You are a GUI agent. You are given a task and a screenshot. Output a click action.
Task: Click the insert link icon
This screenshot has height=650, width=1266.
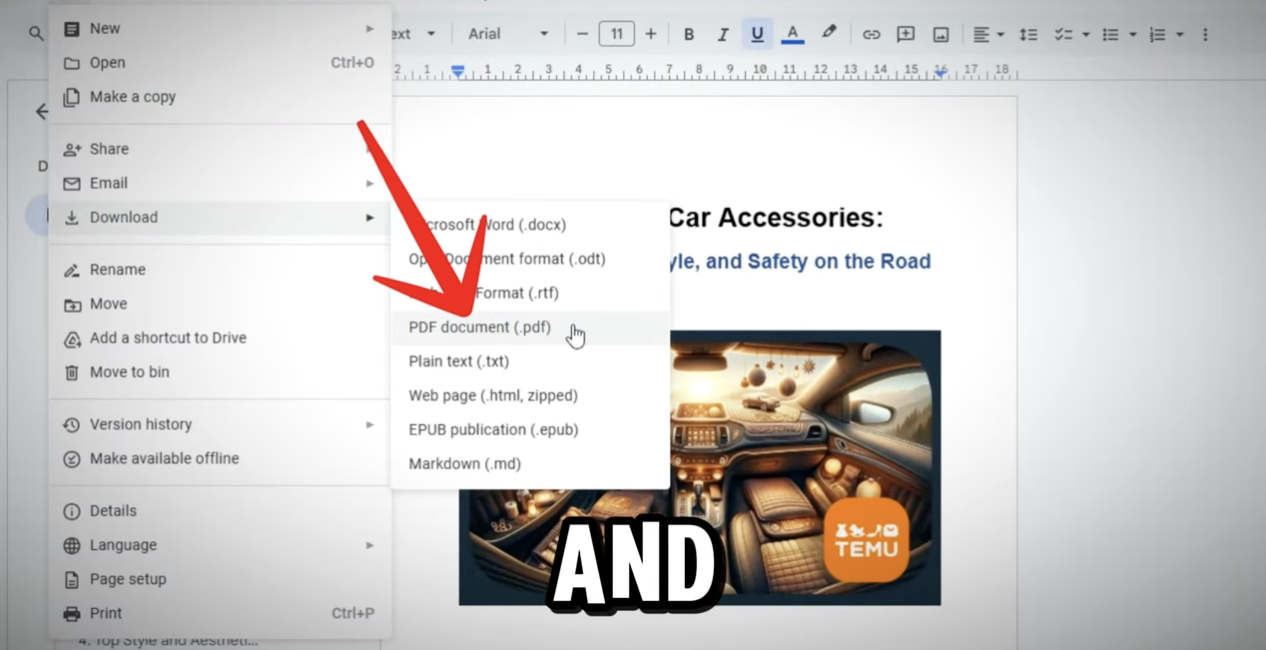click(x=871, y=34)
